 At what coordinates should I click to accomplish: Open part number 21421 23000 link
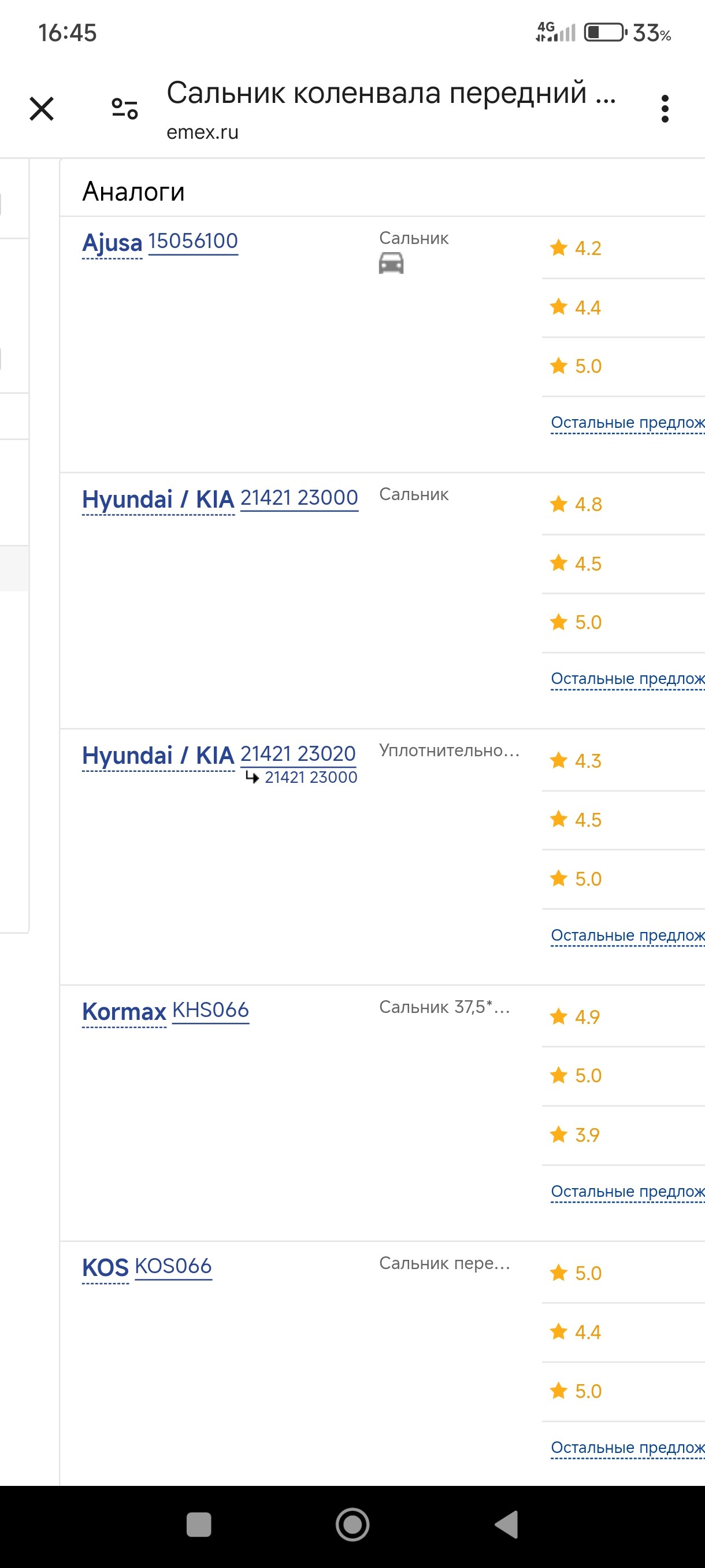pos(299,498)
